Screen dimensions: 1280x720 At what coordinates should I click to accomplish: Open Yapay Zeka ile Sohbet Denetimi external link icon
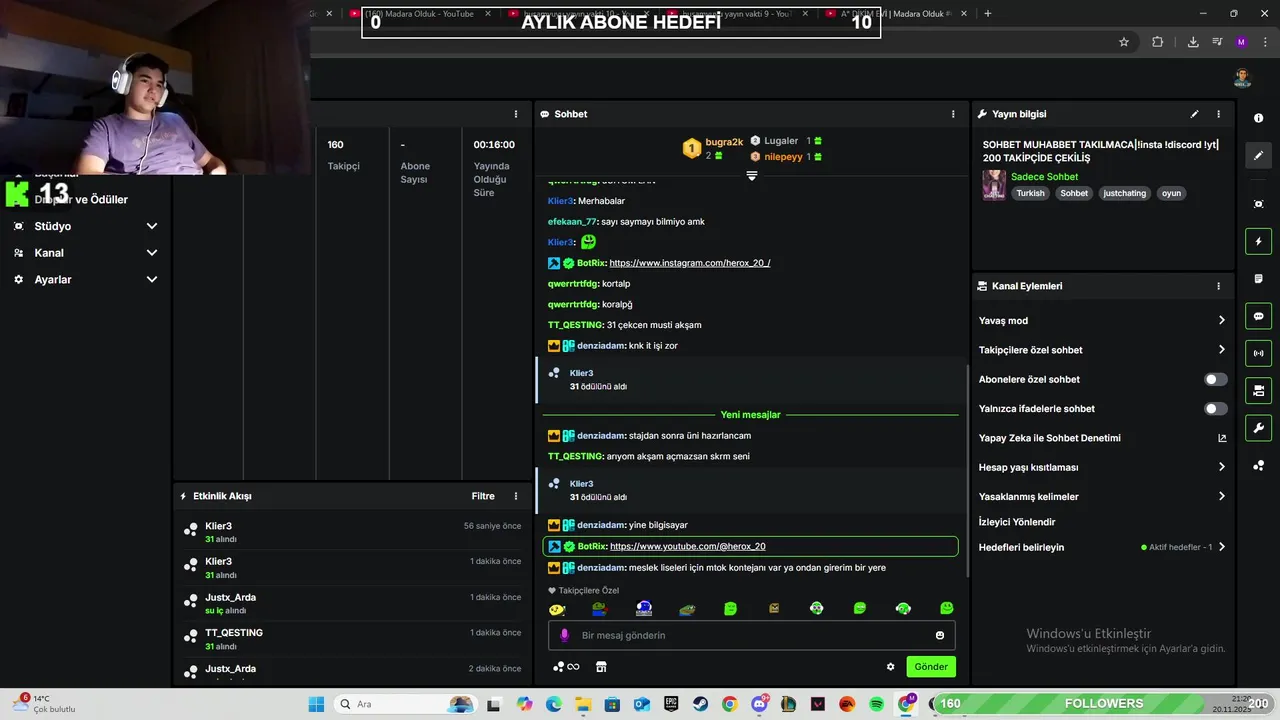point(1221,438)
